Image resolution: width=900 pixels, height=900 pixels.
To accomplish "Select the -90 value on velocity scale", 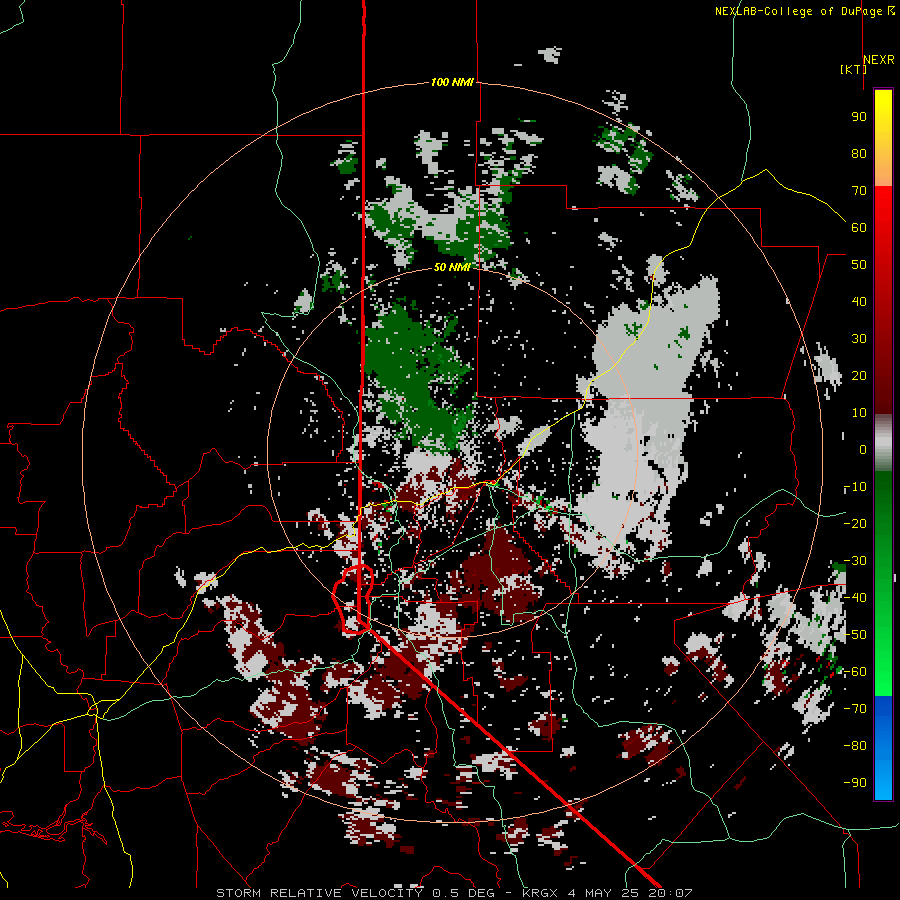I will point(855,783).
